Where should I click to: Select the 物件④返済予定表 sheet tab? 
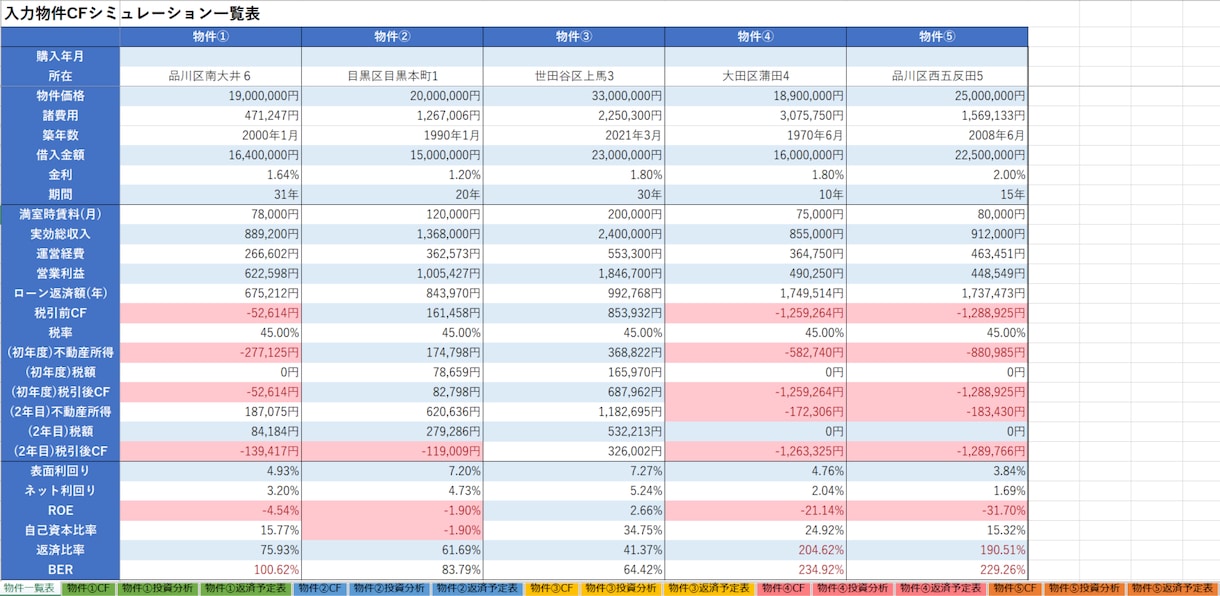tap(941, 588)
